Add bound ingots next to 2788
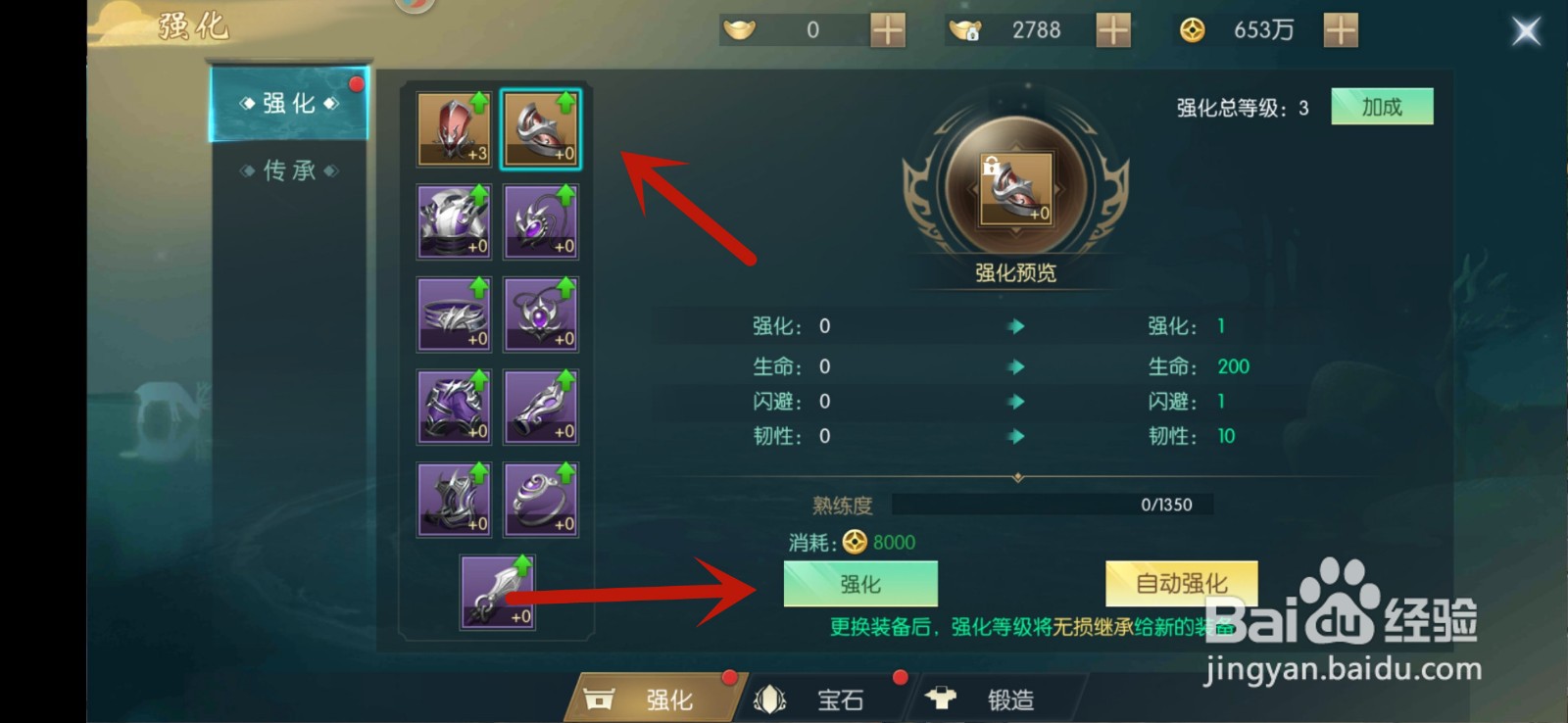Screen dimensions: 1568x723 pos(1113,30)
